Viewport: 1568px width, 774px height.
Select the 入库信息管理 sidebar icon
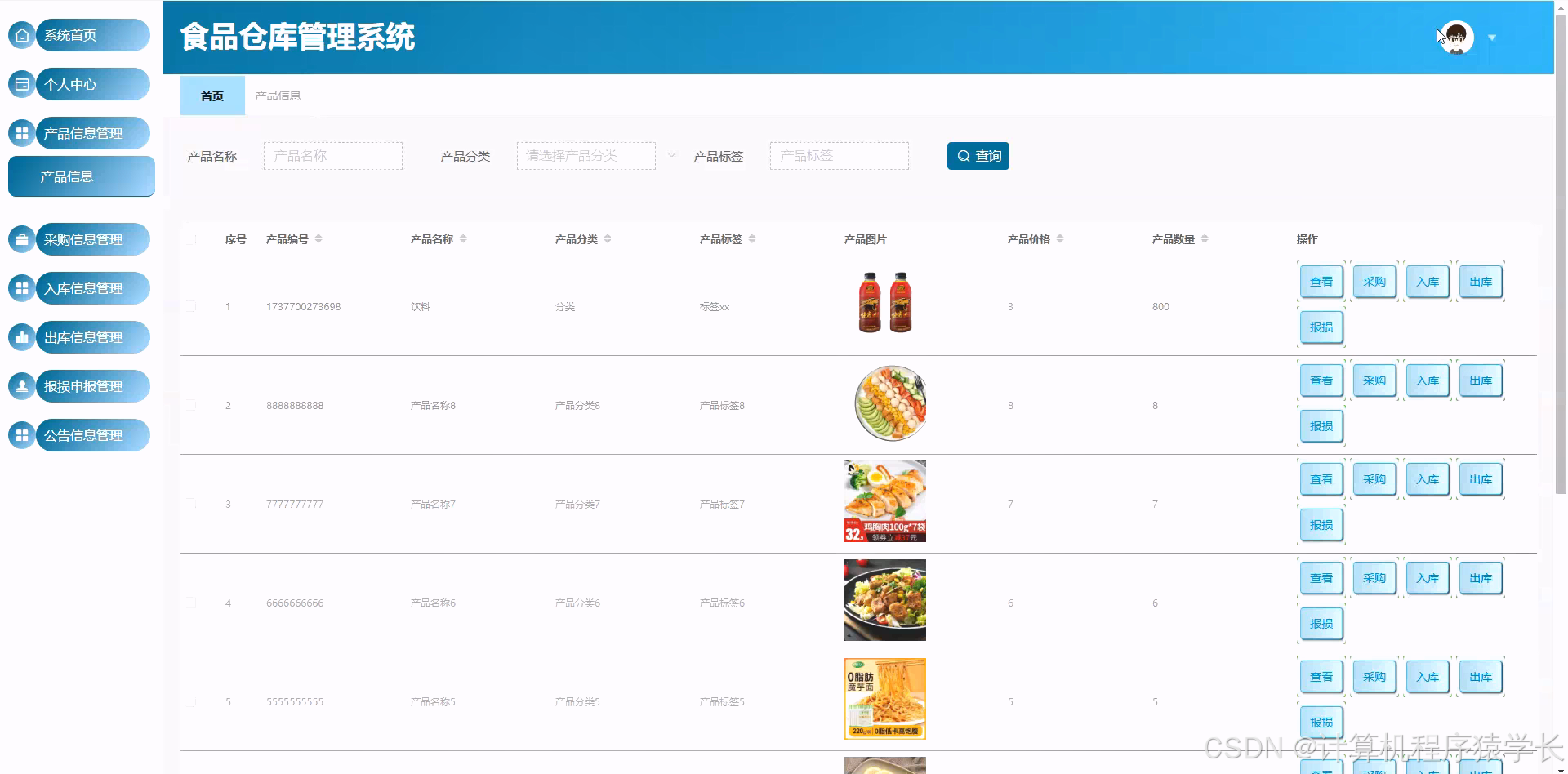pos(21,288)
